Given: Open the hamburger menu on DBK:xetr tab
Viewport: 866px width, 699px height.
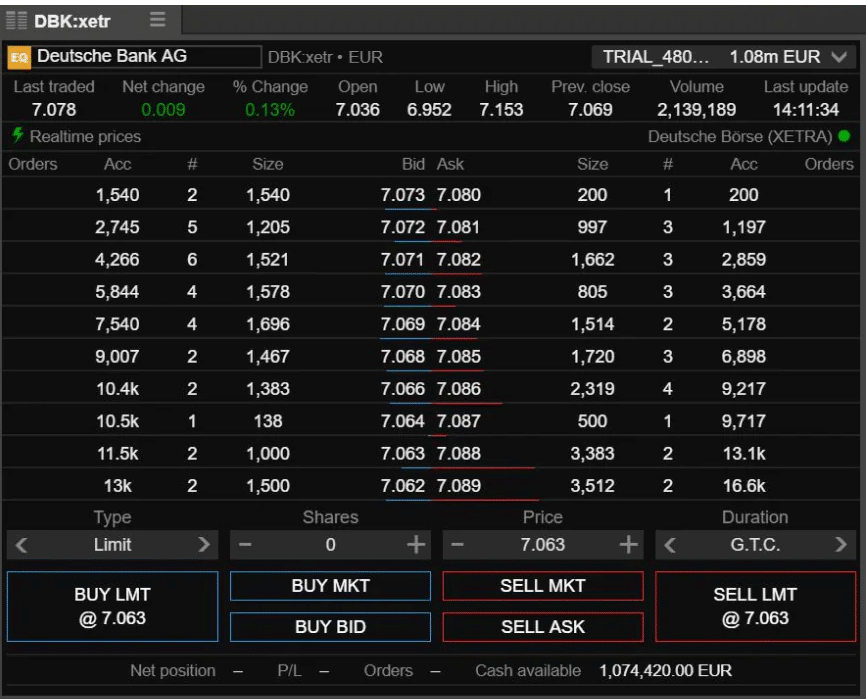Looking at the screenshot, I should click(x=157, y=20).
